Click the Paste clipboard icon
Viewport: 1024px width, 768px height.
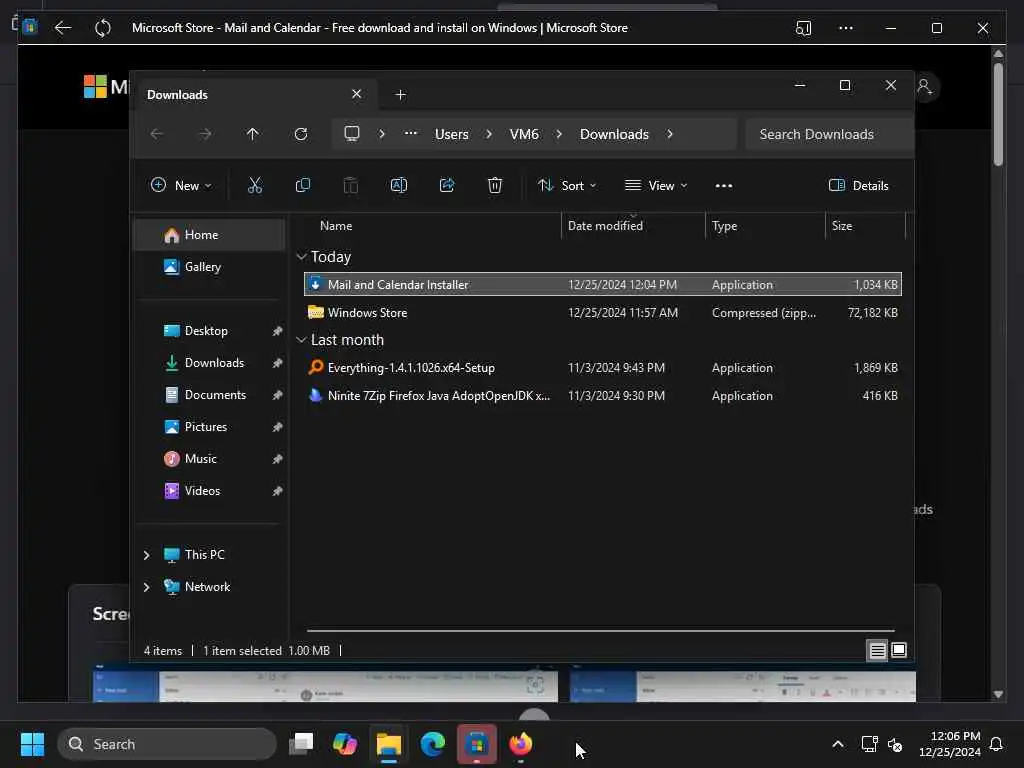coord(351,185)
